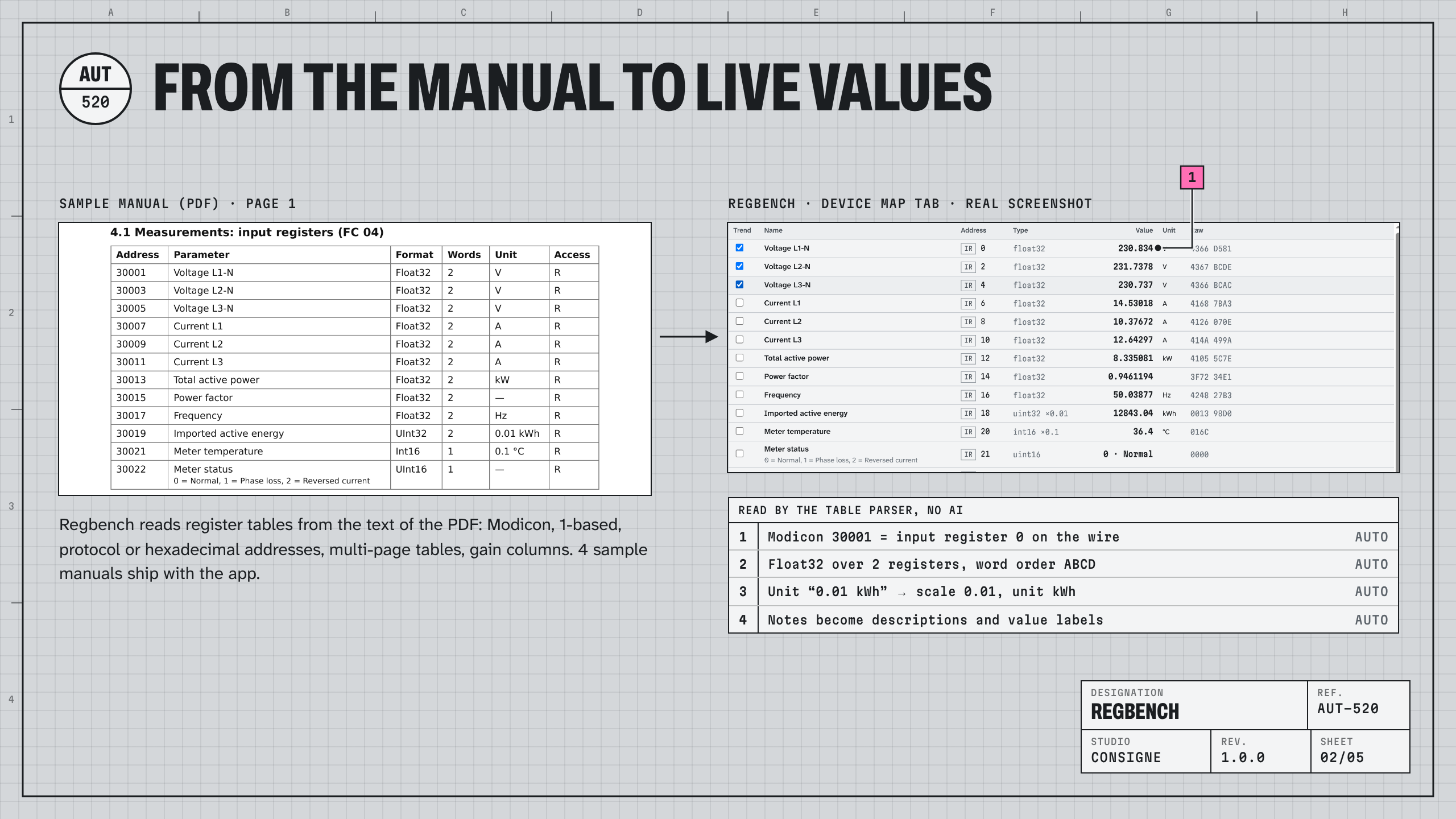Select Power factor value 0.9461194
The image size is (1456, 819).
[1131, 377]
